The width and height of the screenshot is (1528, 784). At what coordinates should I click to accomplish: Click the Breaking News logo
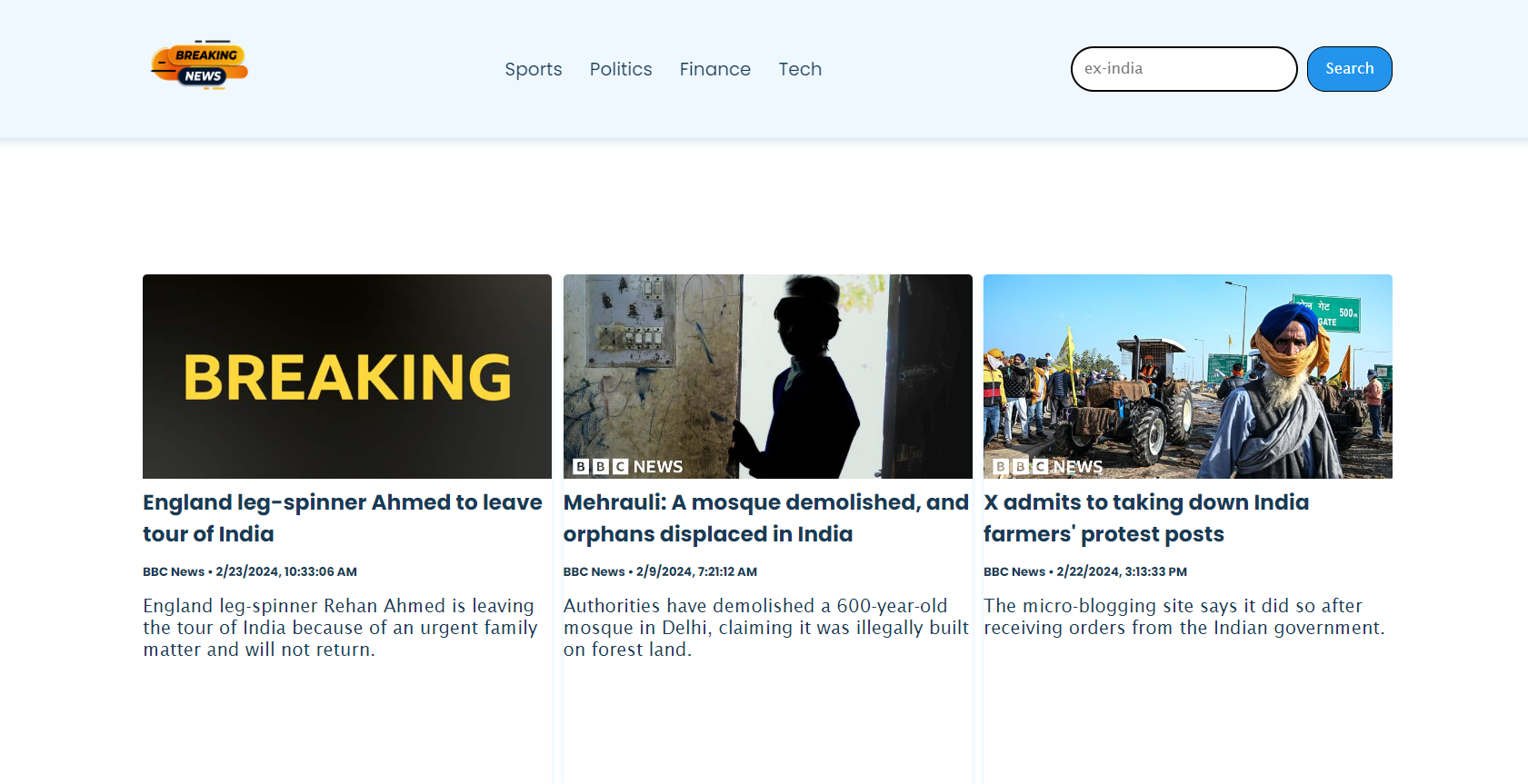(x=199, y=65)
